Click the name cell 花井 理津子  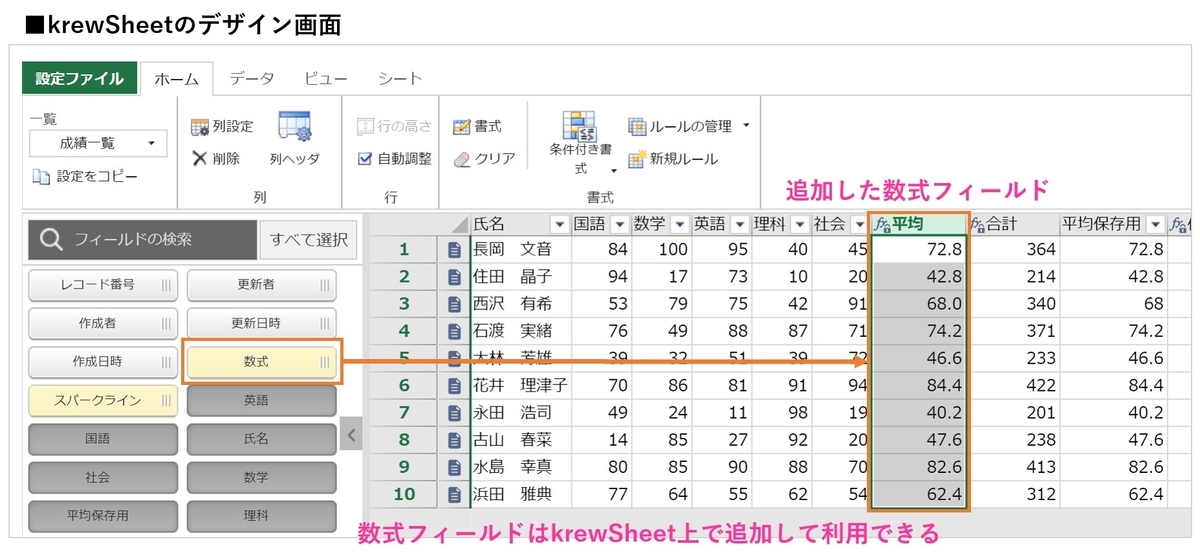520,385
